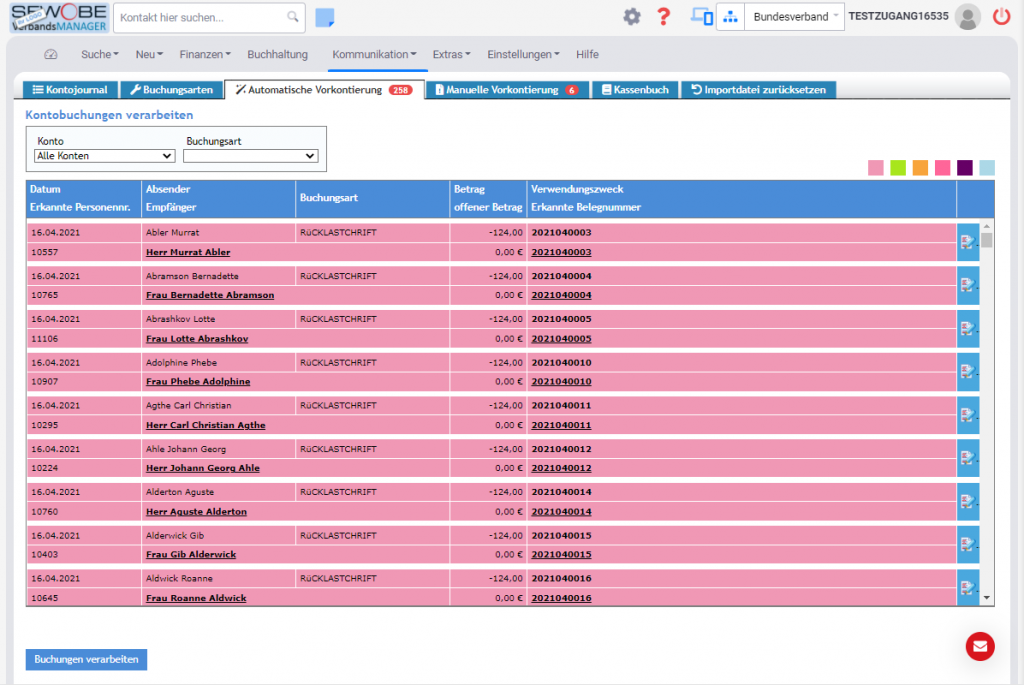Image resolution: width=1024 pixels, height=685 pixels.
Task: Click the Buchungen verarbeiten button
Action: point(86,660)
